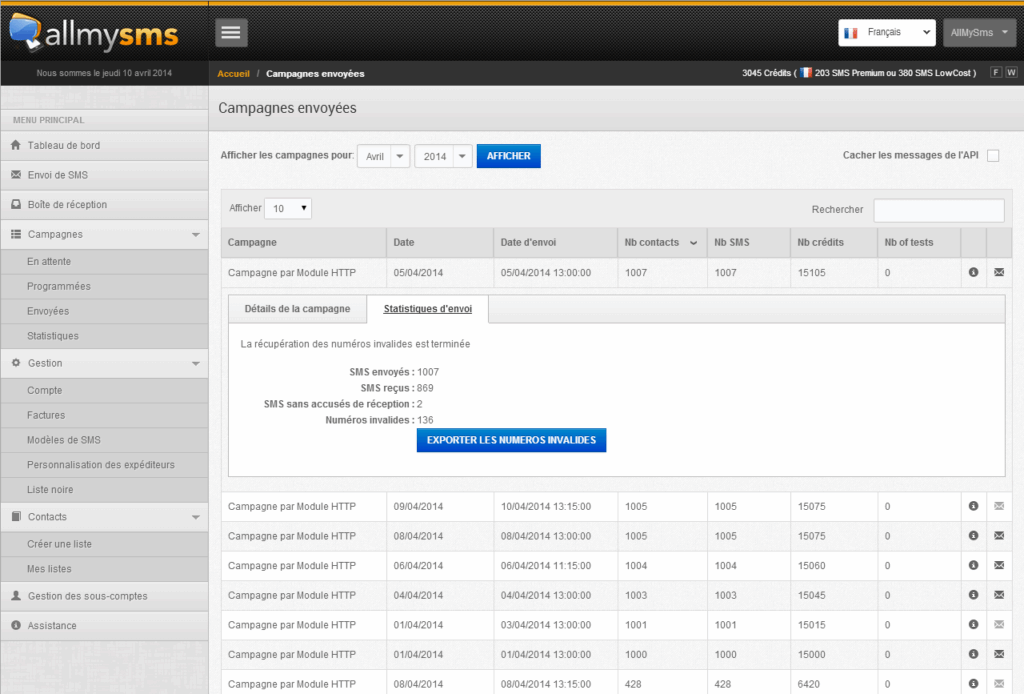Click envelope icon for 10/04/2014 13:15:00 campaign
The image size is (1024, 694).
999,506
